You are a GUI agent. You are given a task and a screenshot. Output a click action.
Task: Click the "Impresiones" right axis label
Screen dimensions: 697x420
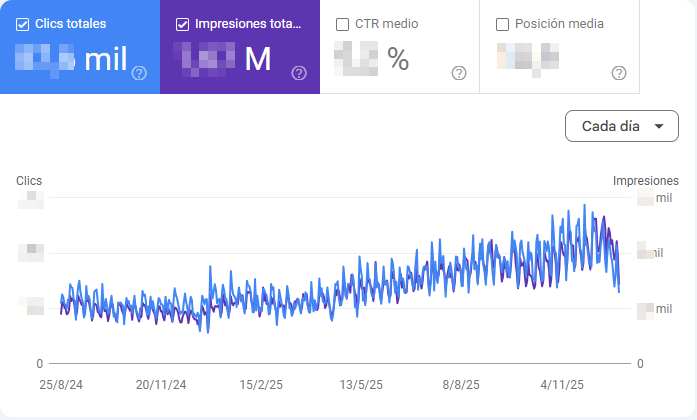(646, 181)
